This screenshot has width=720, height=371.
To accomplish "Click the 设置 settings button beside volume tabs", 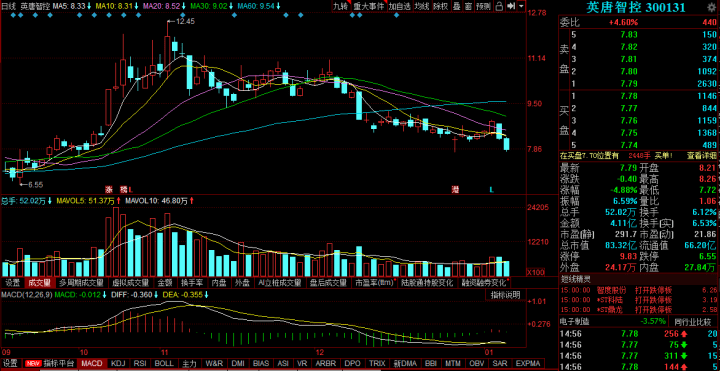I will [x=12, y=282].
